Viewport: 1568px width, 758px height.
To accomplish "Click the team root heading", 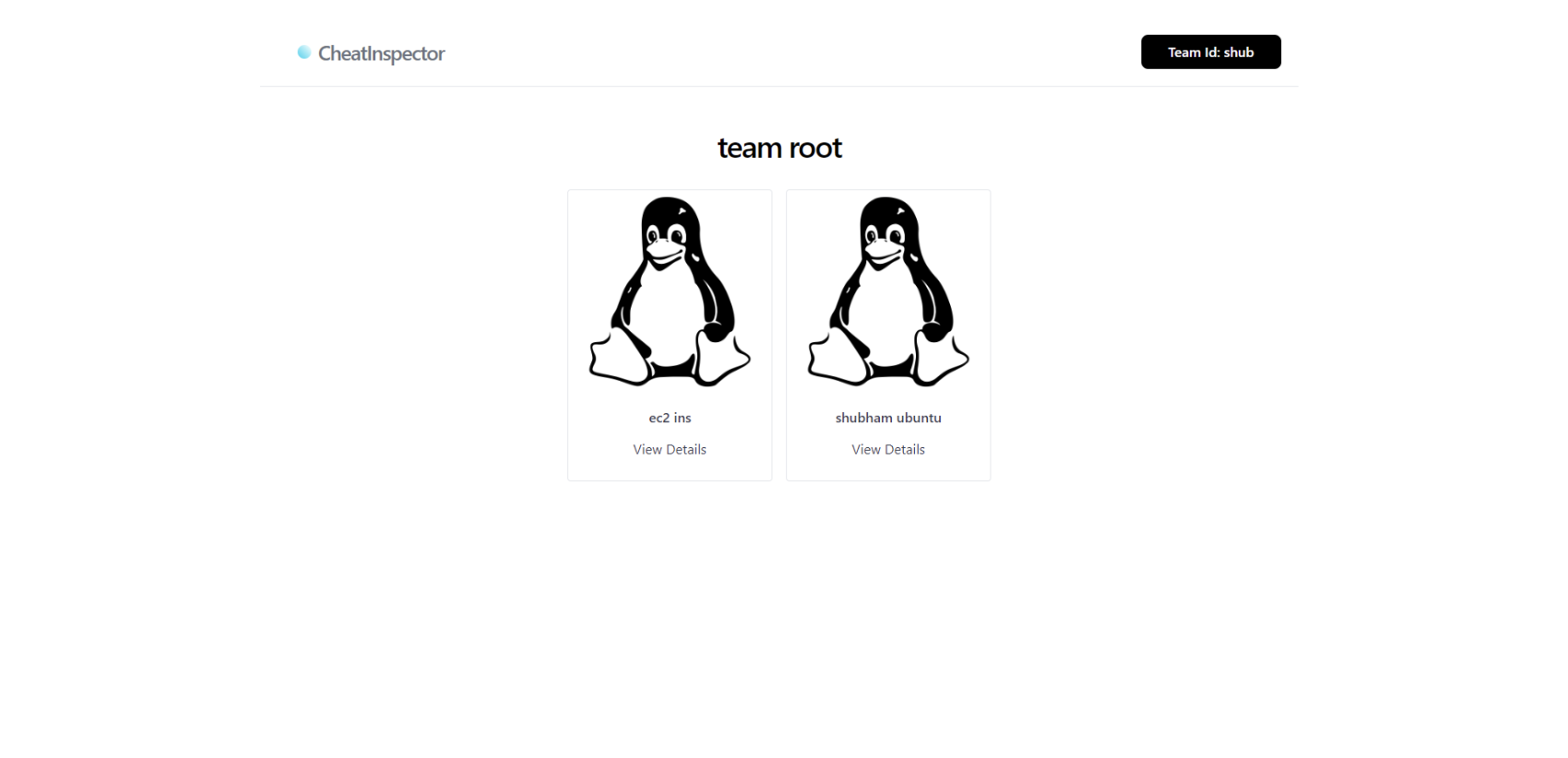I will pos(779,148).
